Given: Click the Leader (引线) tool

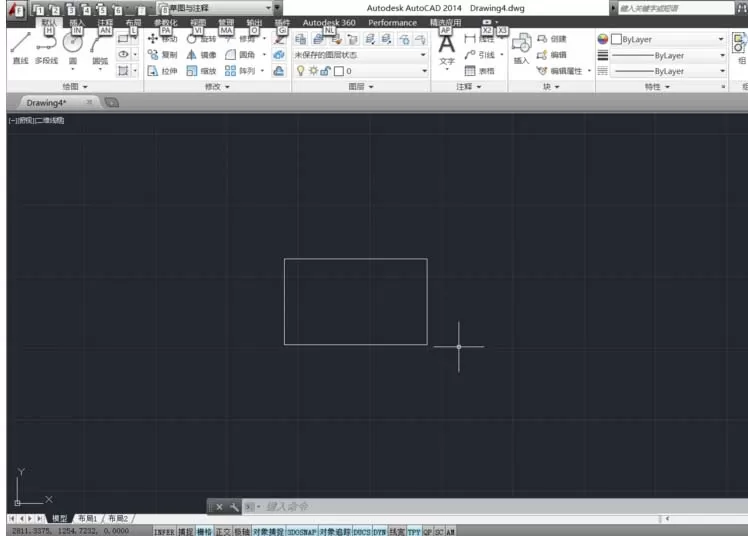Looking at the screenshot, I should pyautogui.click(x=480, y=55).
